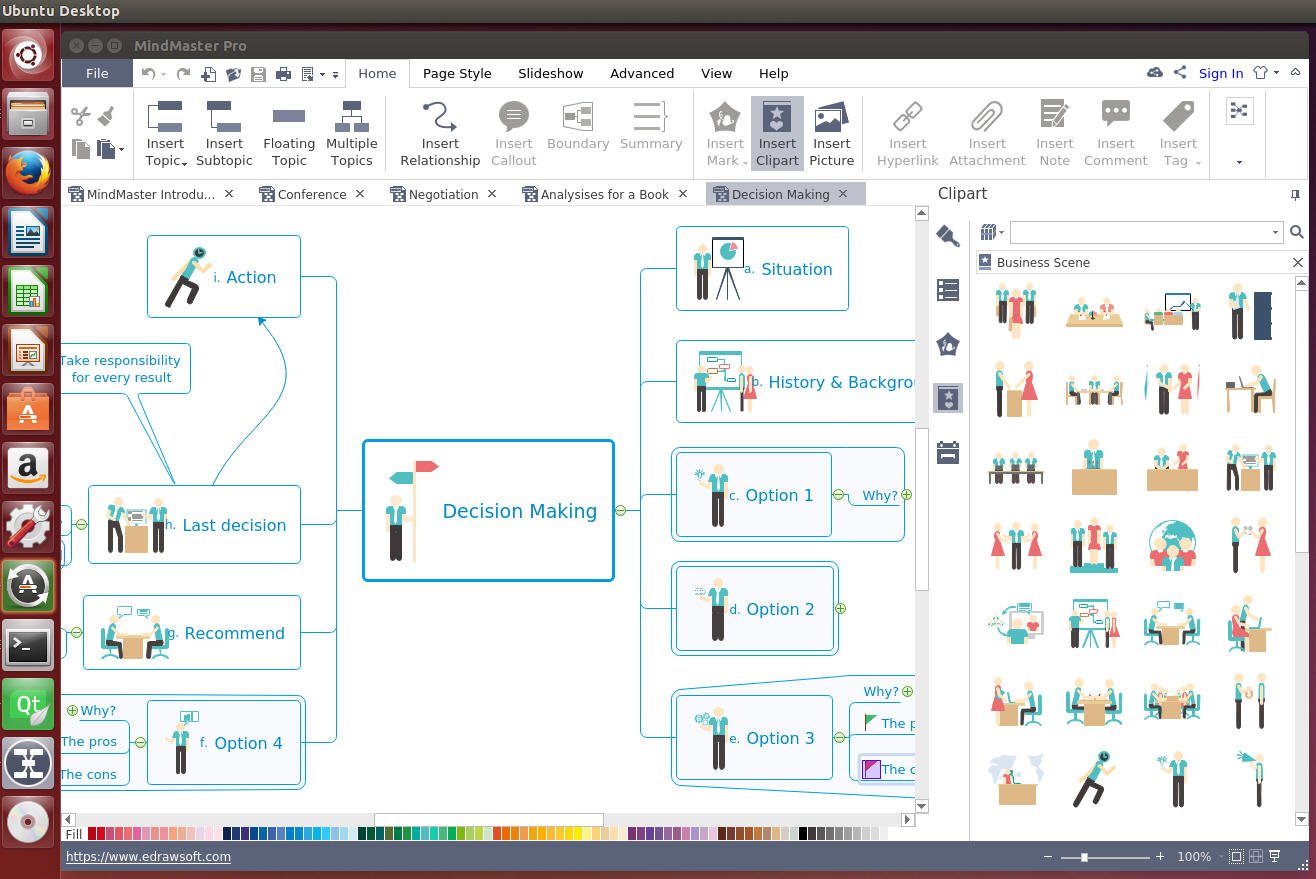Collapse the Decision Making right branch
Screen dimensions: 1316x879
pyautogui.click(x=620, y=511)
